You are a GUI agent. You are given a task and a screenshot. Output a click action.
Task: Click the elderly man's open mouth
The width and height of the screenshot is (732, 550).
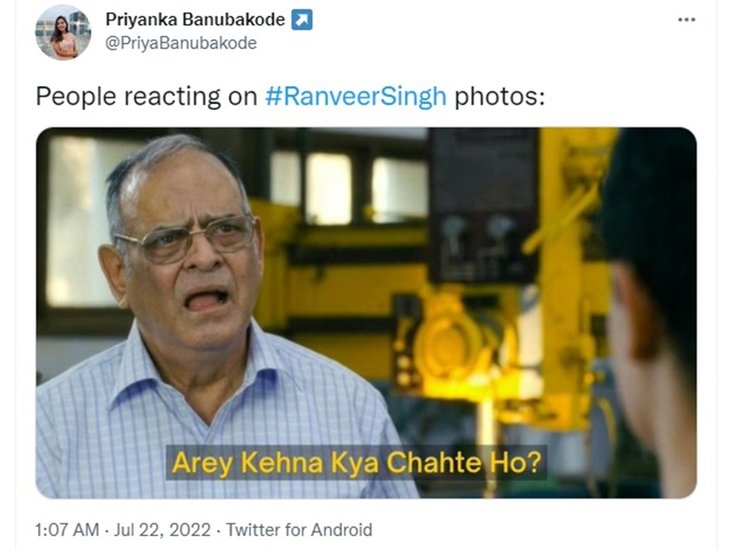pyautogui.click(x=205, y=300)
